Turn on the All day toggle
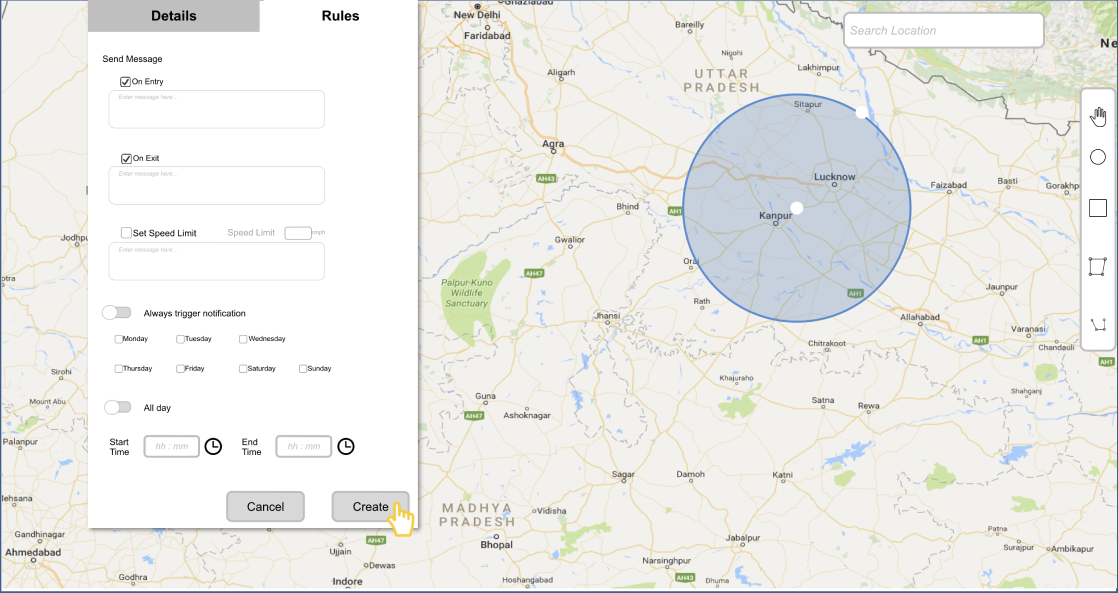Image resolution: width=1118 pixels, height=593 pixels. click(117, 407)
